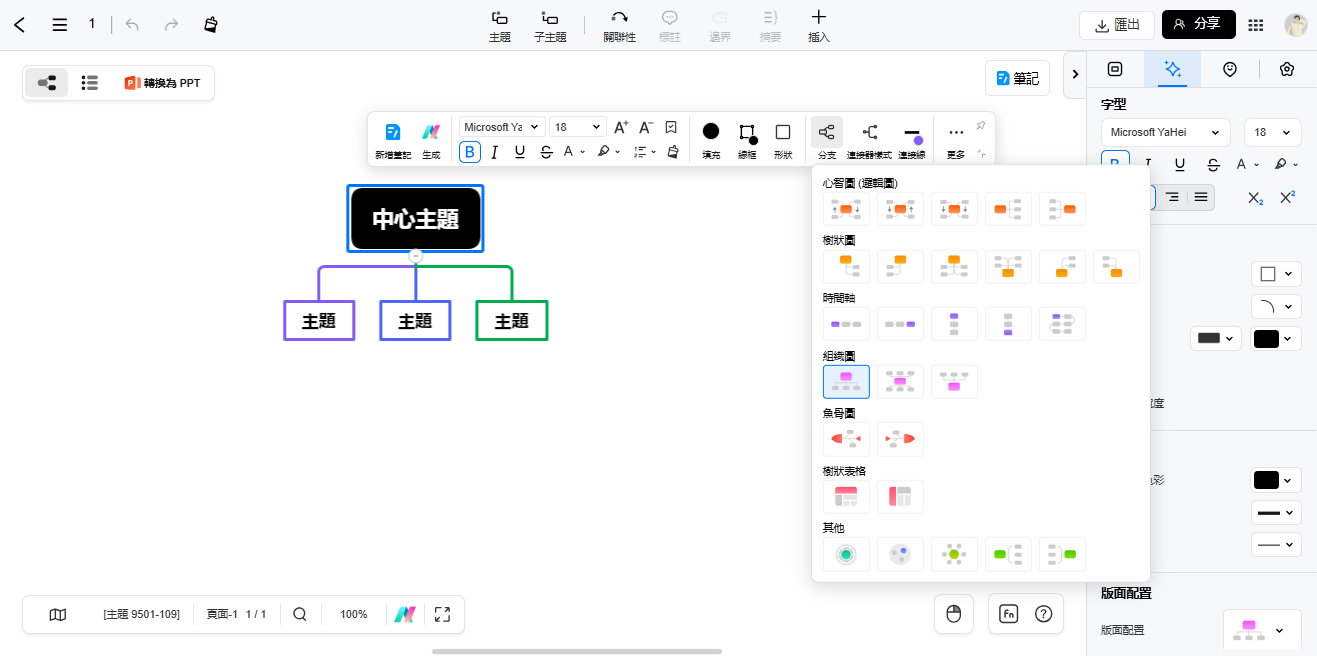Switch to the outline list view tab
This screenshot has height=656, width=1317.
90,83
